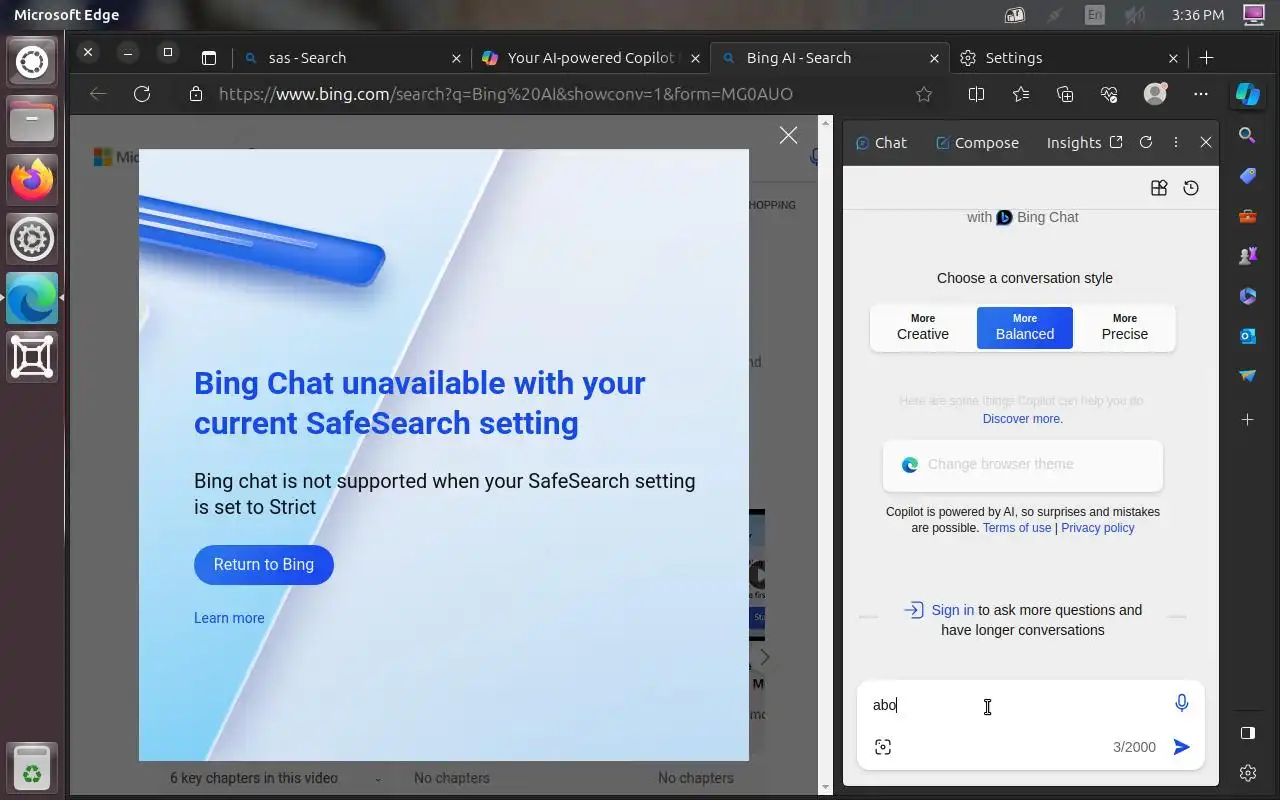Open Copilot pane more options menu
The image size is (1280, 800).
[1176, 142]
